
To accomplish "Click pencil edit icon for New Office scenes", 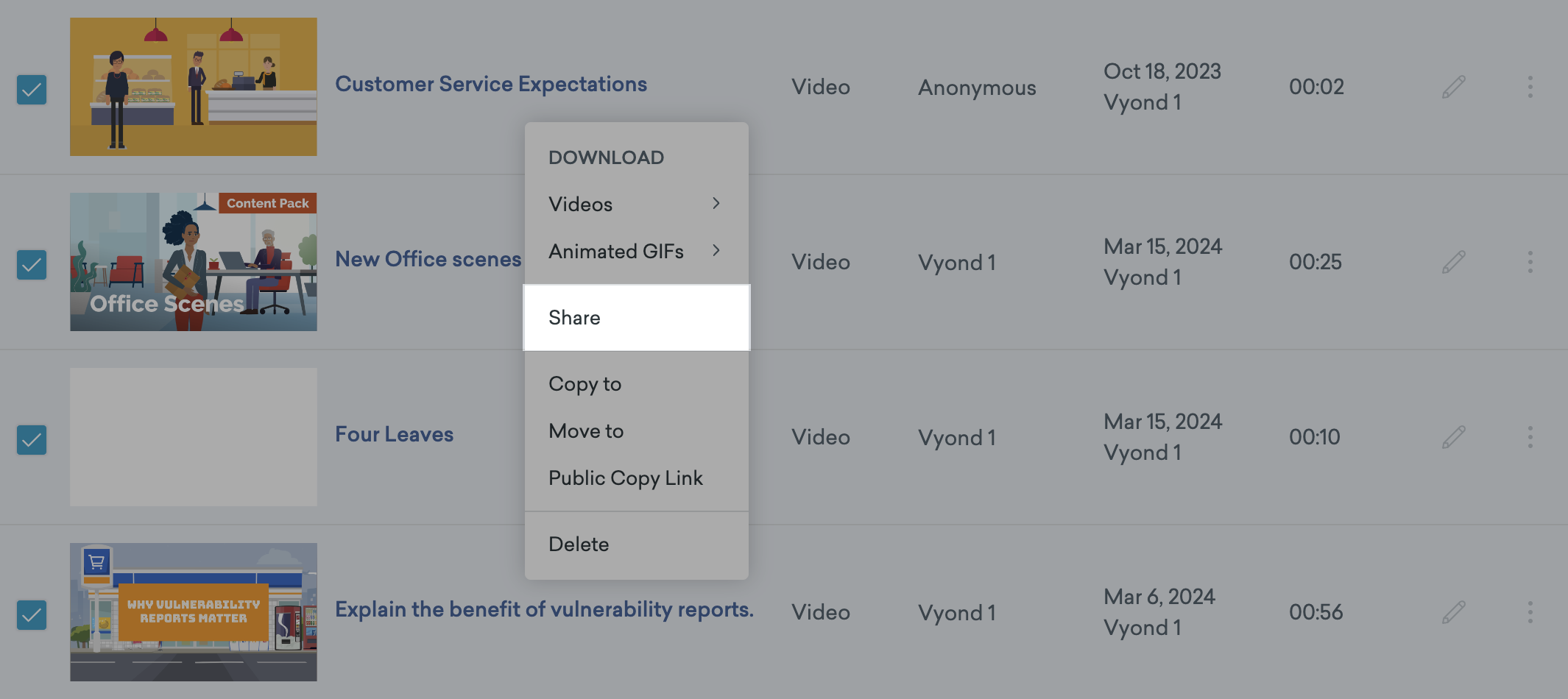I will pyautogui.click(x=1453, y=262).
